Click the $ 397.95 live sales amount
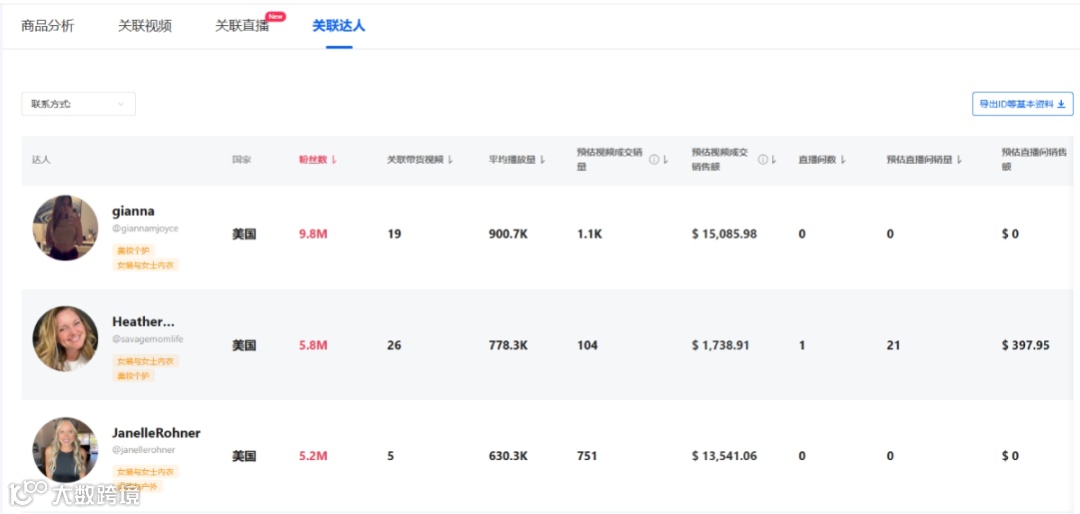Image resolution: width=1080 pixels, height=514 pixels. point(1026,345)
